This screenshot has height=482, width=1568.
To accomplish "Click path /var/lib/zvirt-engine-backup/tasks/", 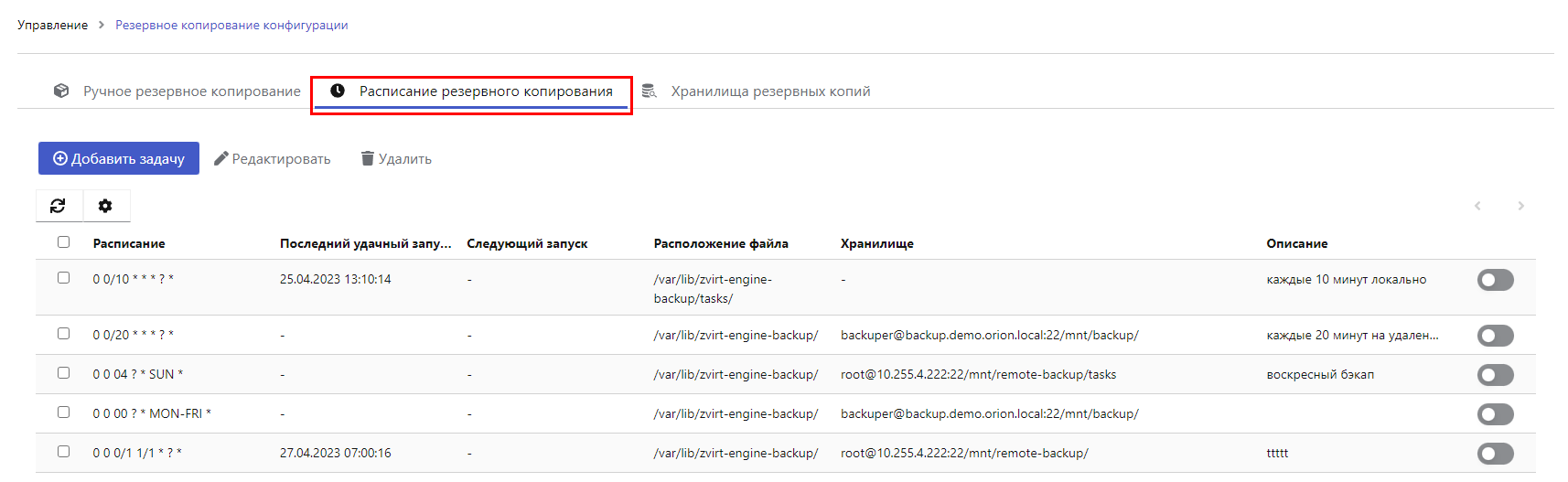I will tap(713, 289).
